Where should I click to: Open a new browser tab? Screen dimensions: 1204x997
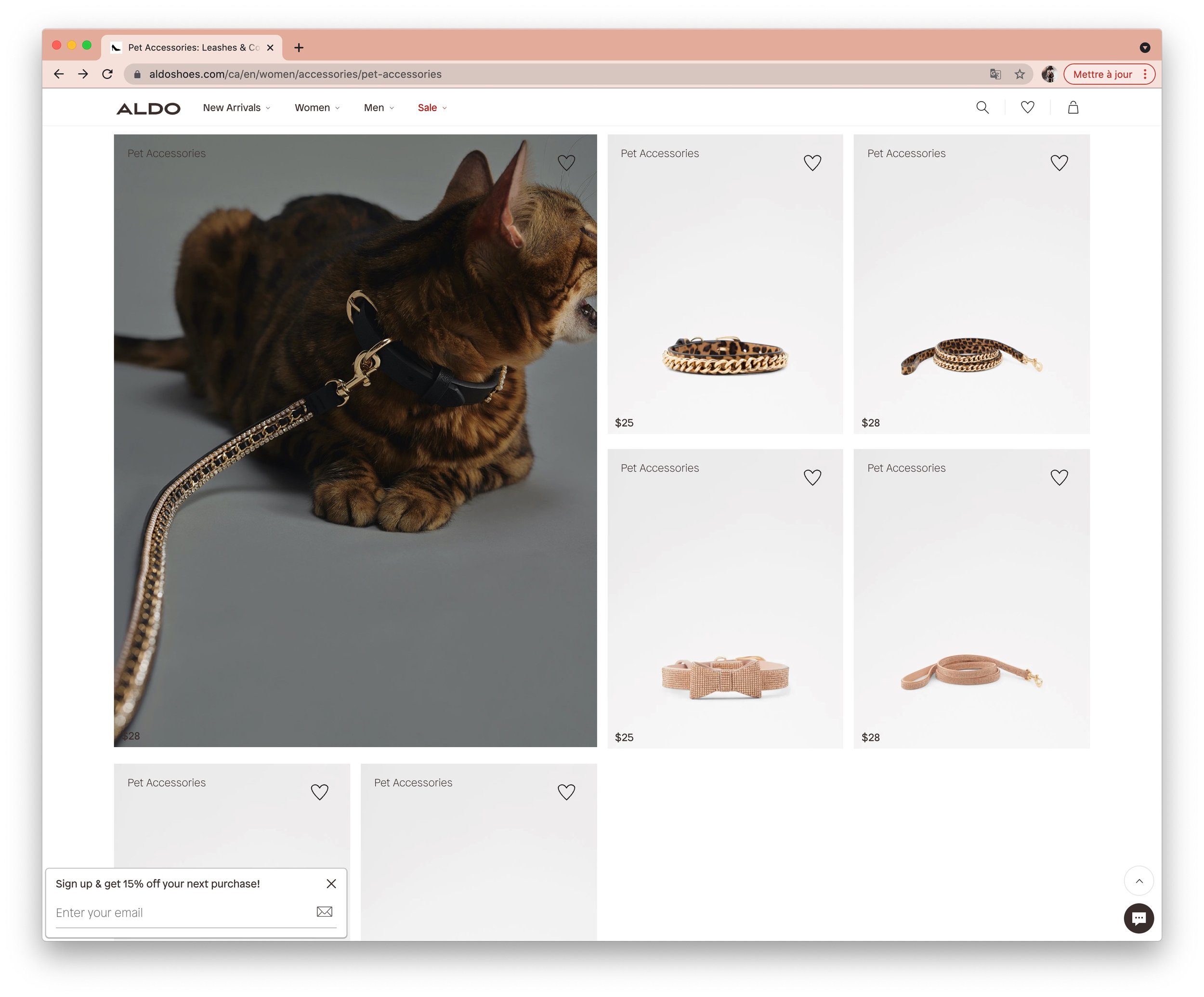click(x=299, y=48)
